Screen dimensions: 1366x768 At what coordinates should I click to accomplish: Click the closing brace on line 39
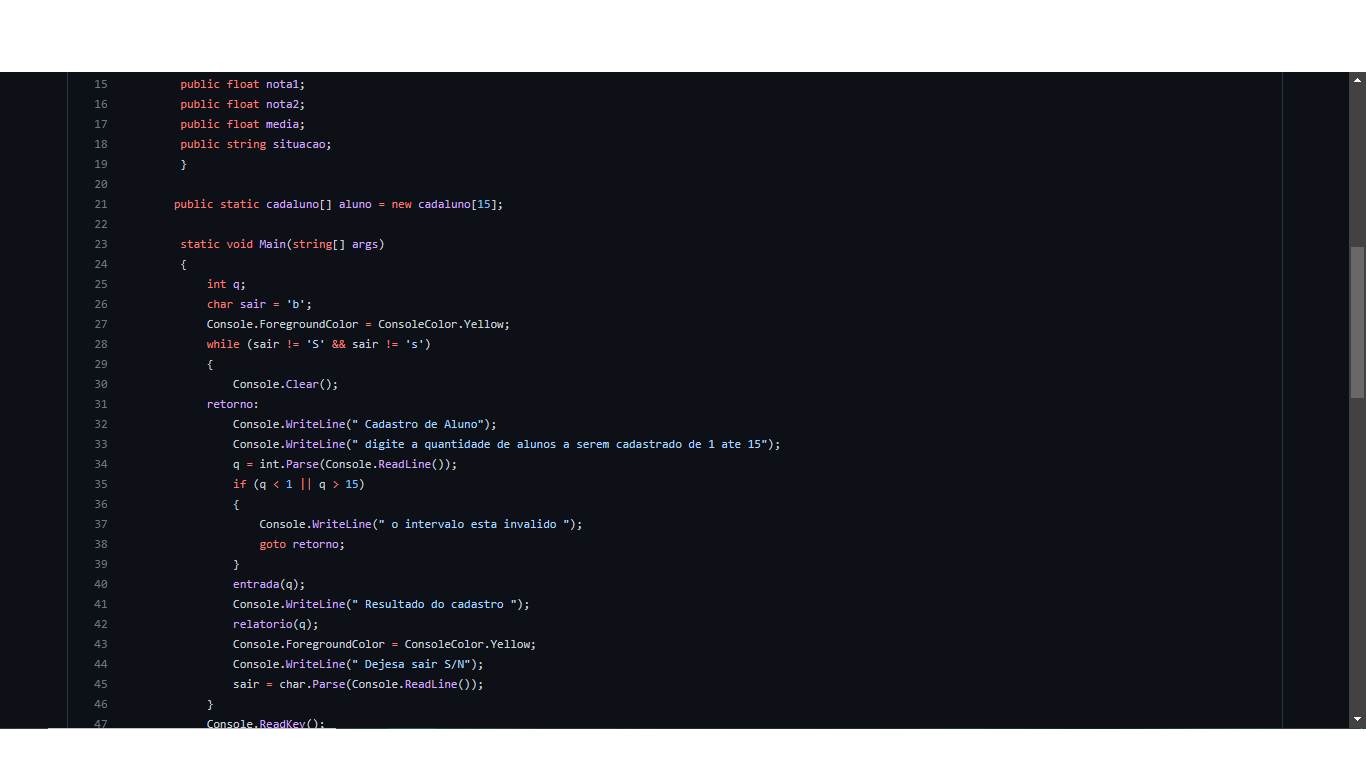click(x=237, y=564)
